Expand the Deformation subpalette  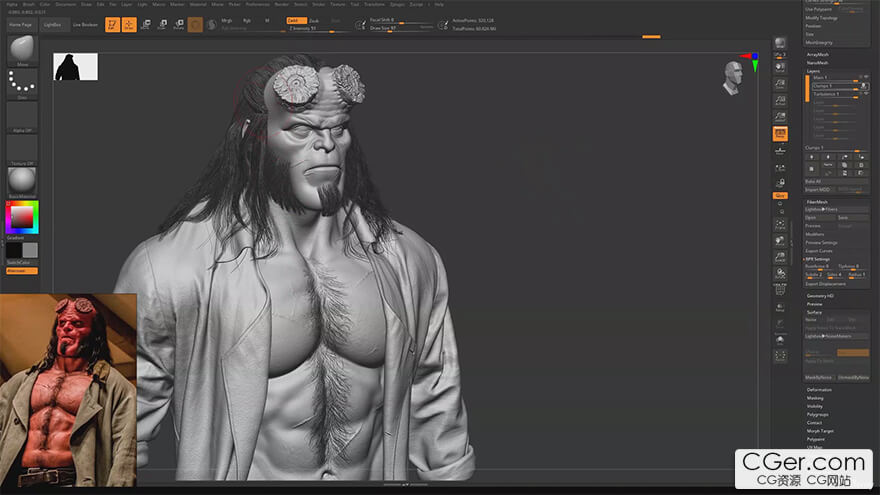coord(819,389)
